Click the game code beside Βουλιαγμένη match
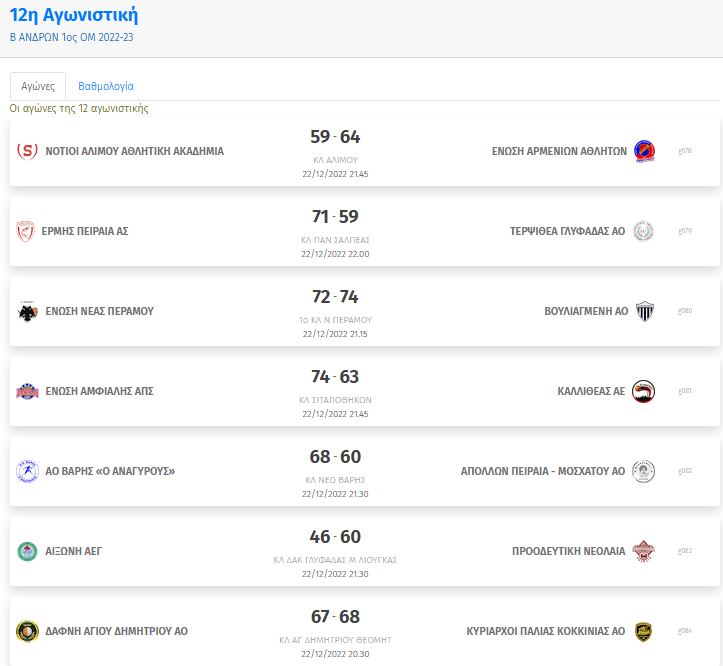Screen dimensions: 723x666 (x=685, y=311)
